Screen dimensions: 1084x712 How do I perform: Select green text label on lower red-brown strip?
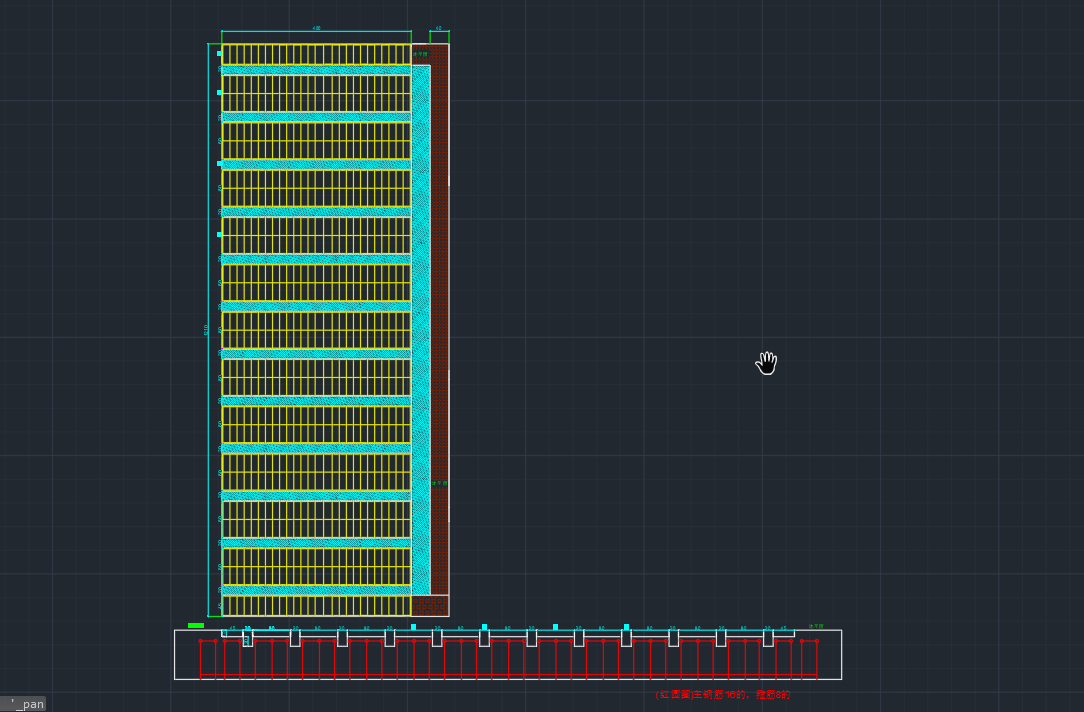439,483
